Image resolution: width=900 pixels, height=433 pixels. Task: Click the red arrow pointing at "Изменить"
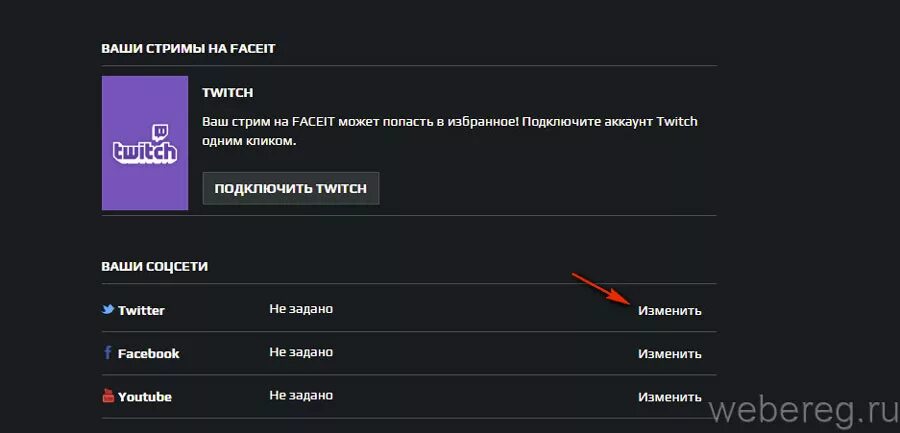click(x=600, y=288)
